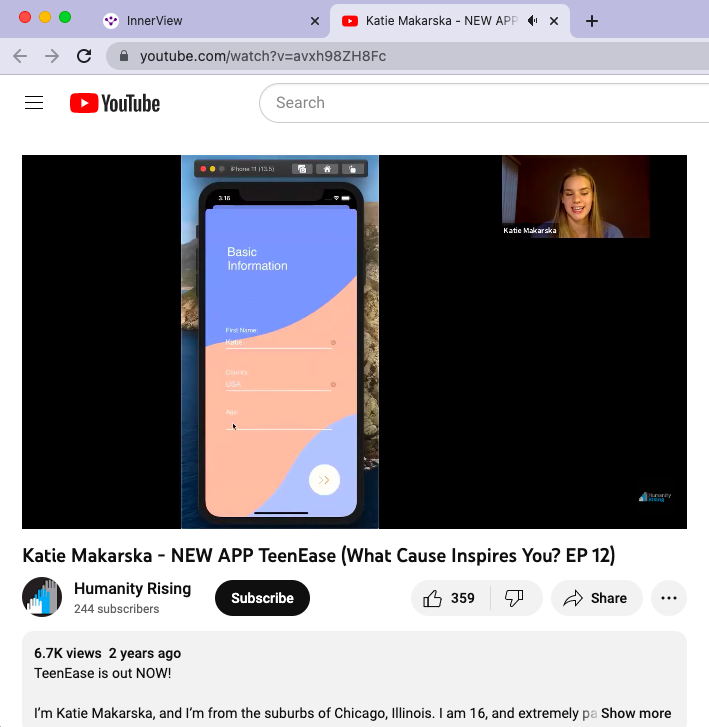Close the InnerView tab
This screenshot has width=709, height=727.
point(315,21)
